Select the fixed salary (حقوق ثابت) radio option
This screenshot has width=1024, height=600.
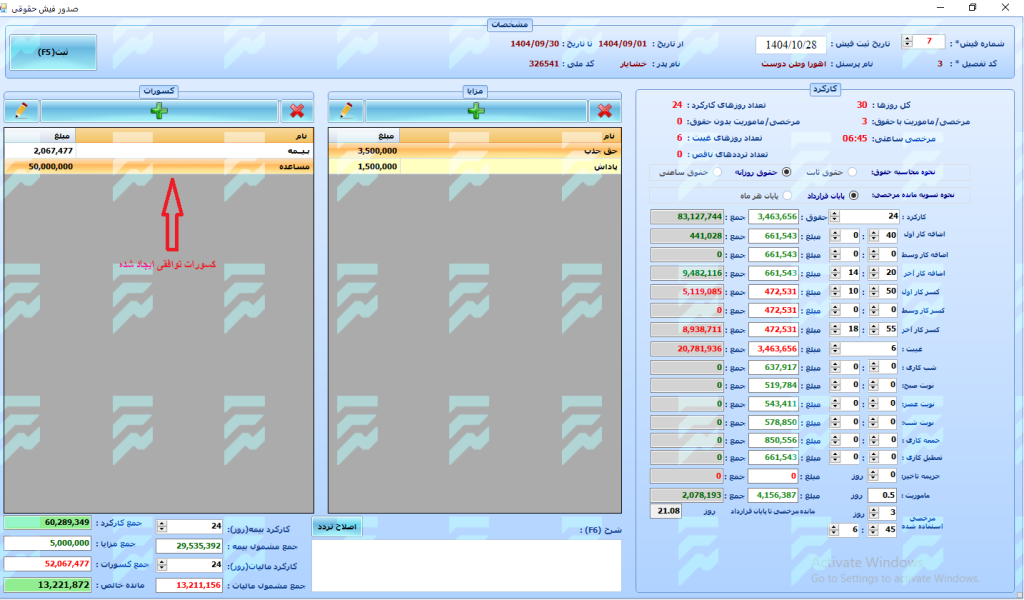click(x=851, y=172)
